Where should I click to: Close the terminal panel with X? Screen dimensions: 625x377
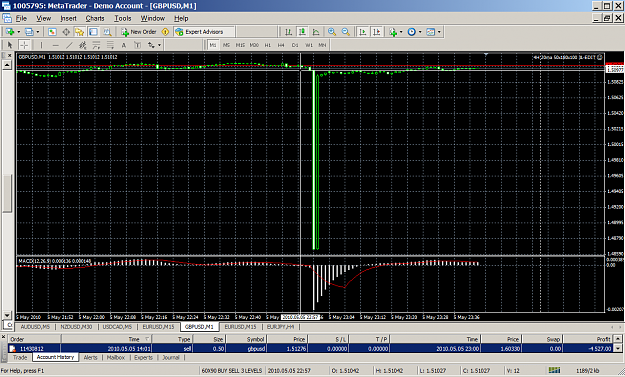[x=3, y=337]
